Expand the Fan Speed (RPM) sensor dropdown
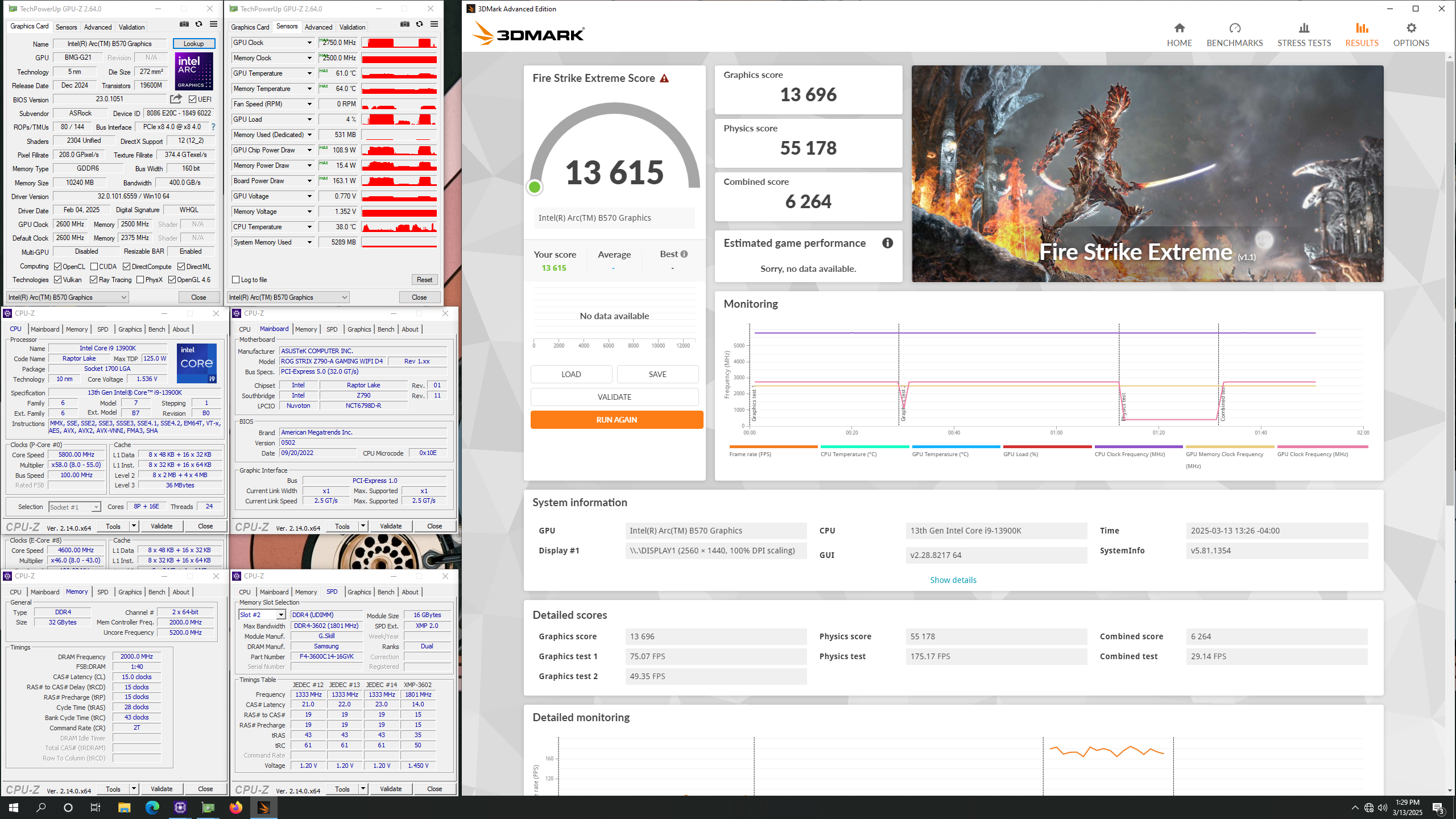1456x819 pixels. coord(309,104)
